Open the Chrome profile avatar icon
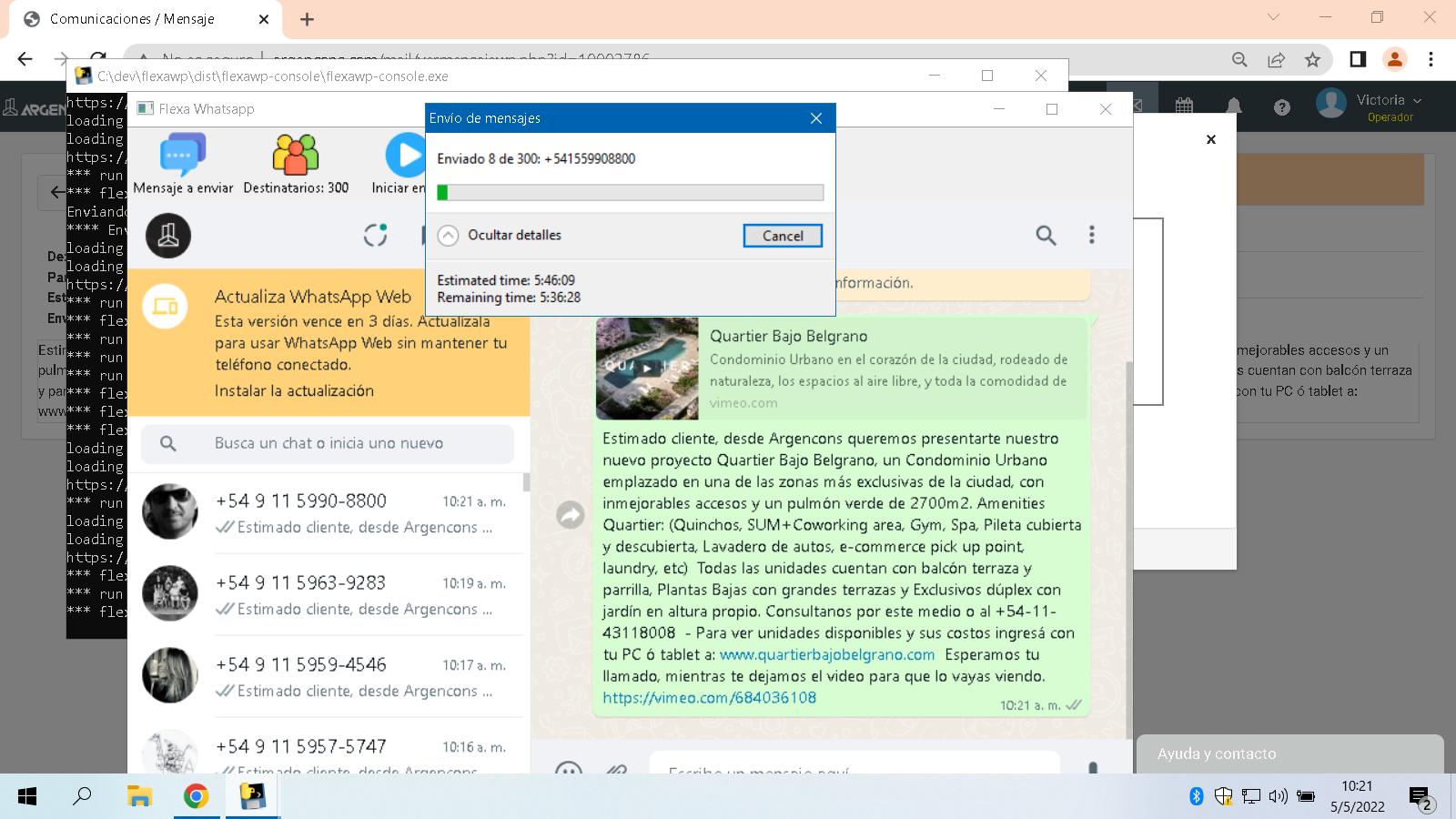 click(x=1394, y=59)
